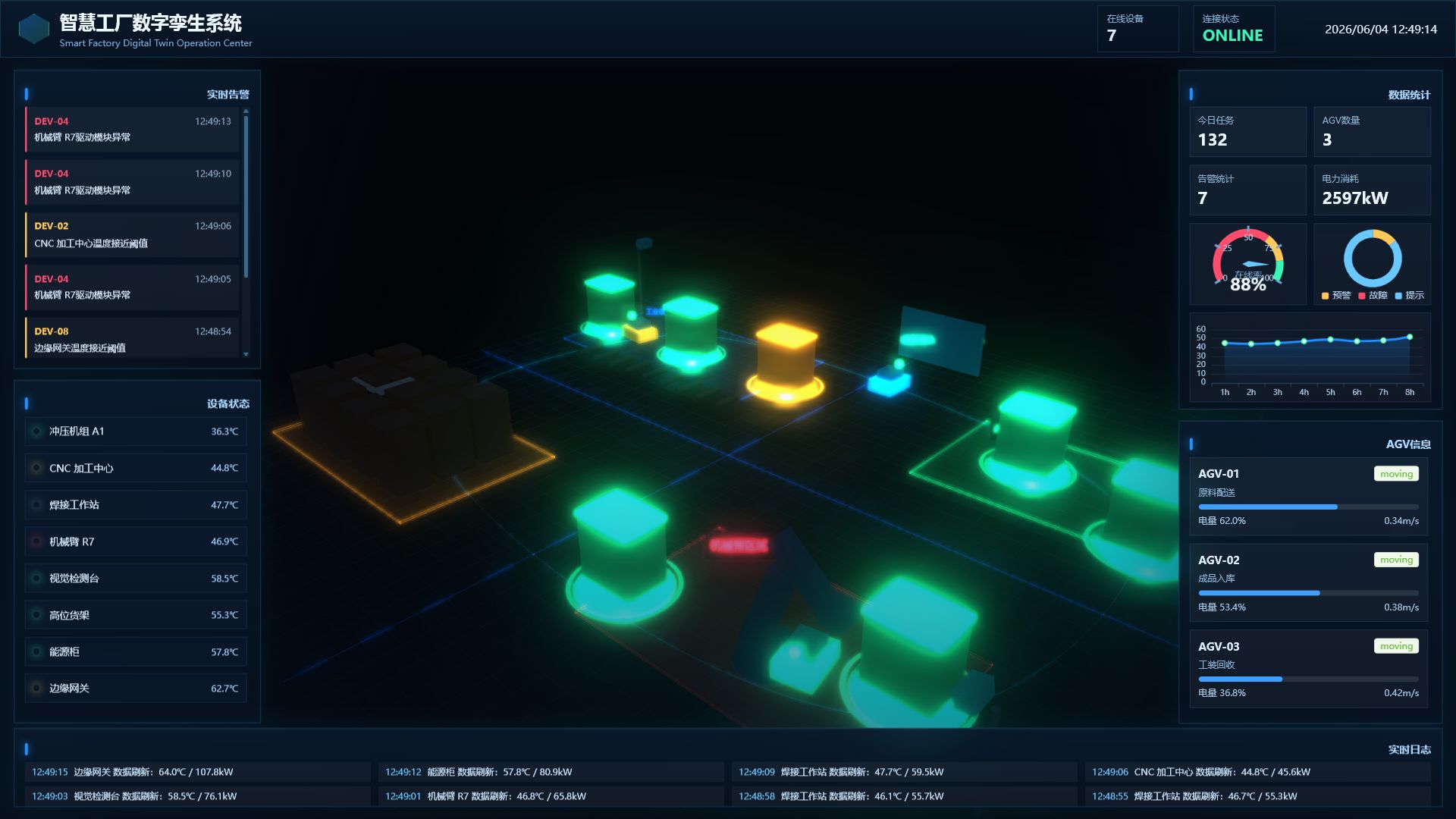Click the alarm list scroll-up arrow
Screen dimensions: 1456x819
tap(246, 111)
